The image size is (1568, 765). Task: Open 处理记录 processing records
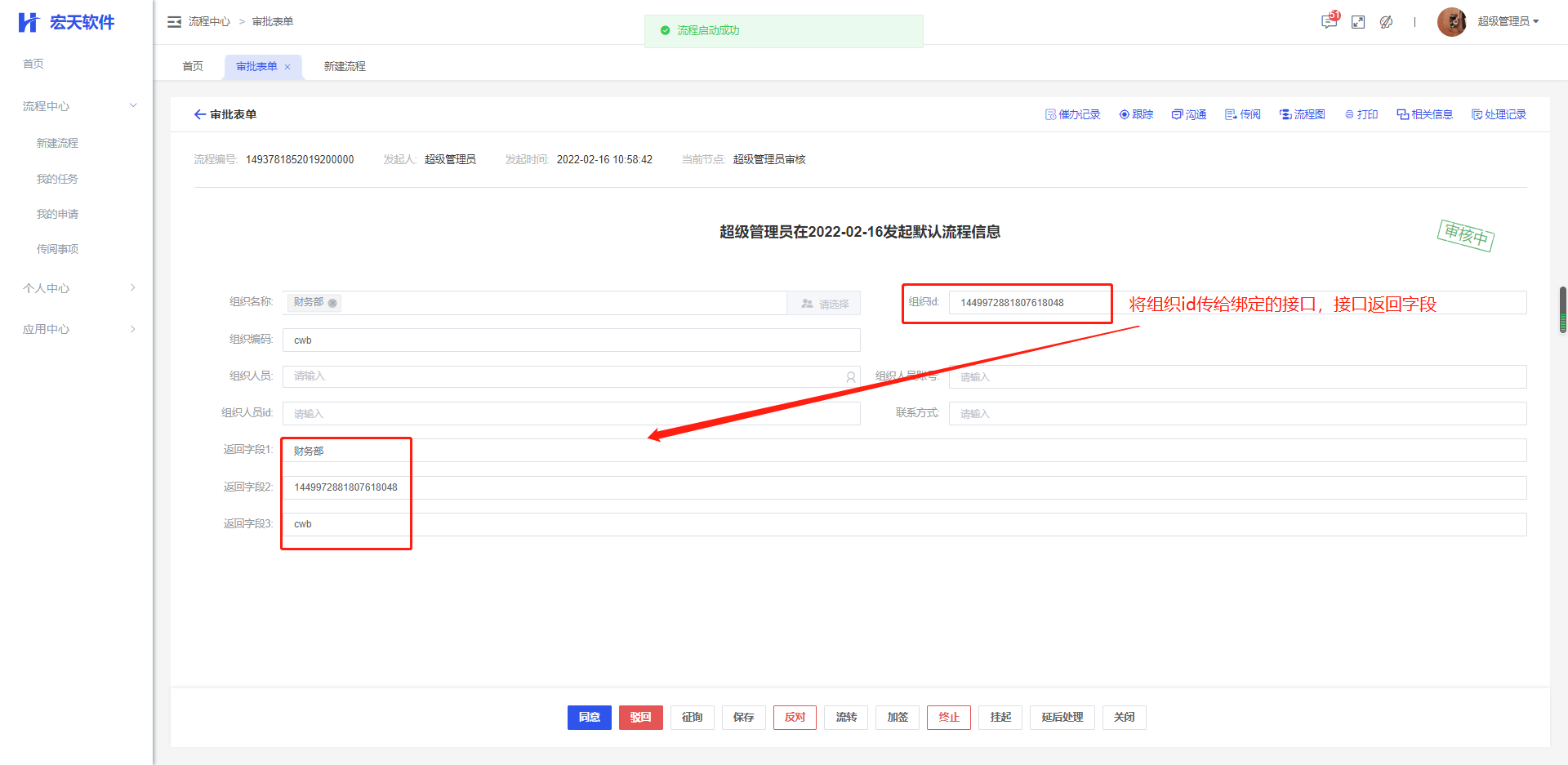pos(1499,115)
